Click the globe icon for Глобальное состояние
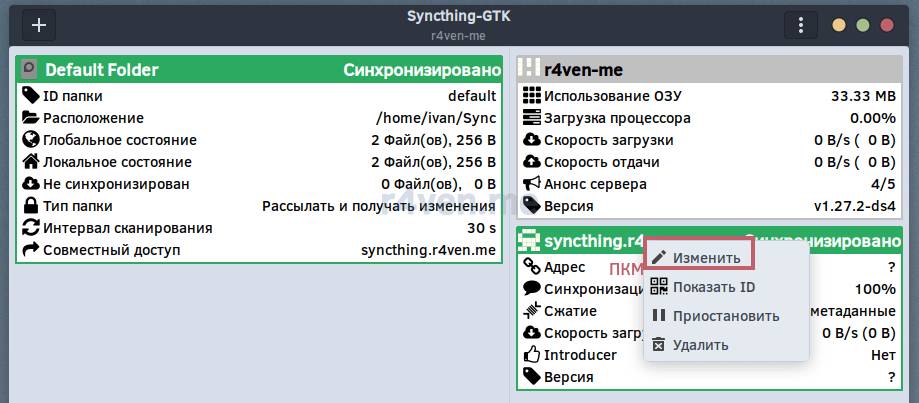919x403 pixels. tap(31, 140)
